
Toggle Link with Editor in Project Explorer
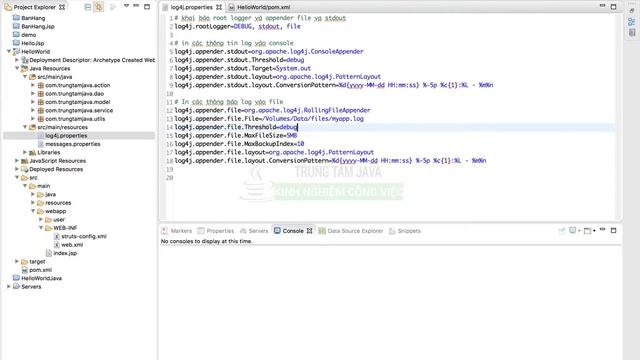pos(99,7)
